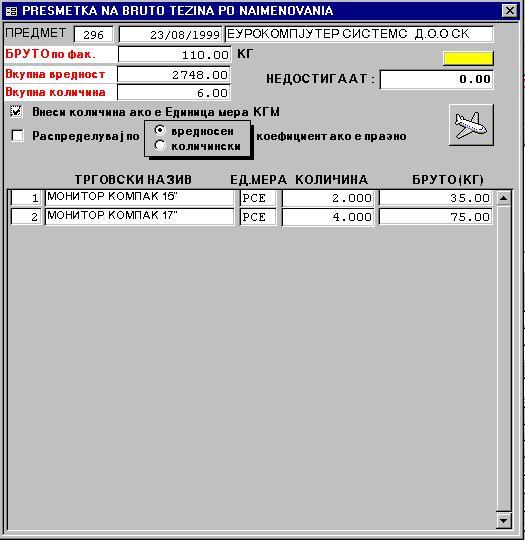Select the 'МОНИТОР КОМПАК 17"' name field
Screen dimensions: 525x540
click(x=140, y=217)
